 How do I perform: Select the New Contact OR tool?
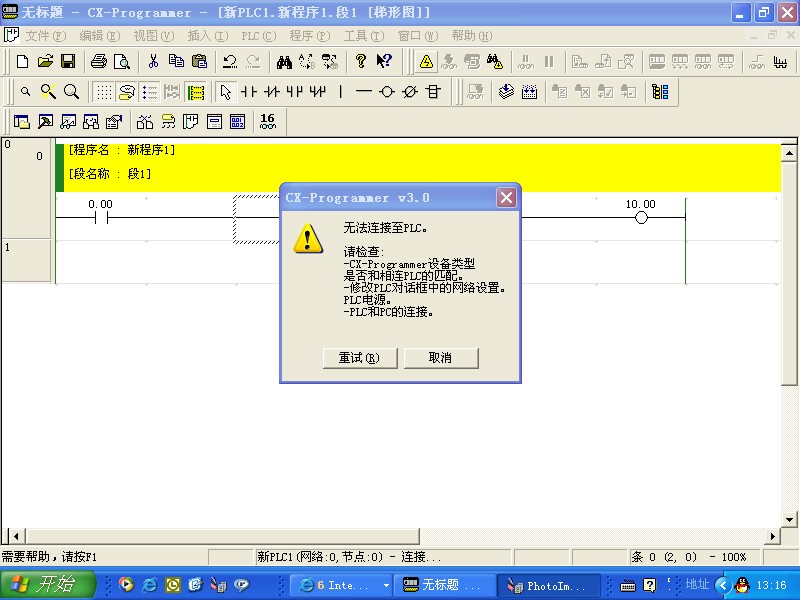click(294, 92)
